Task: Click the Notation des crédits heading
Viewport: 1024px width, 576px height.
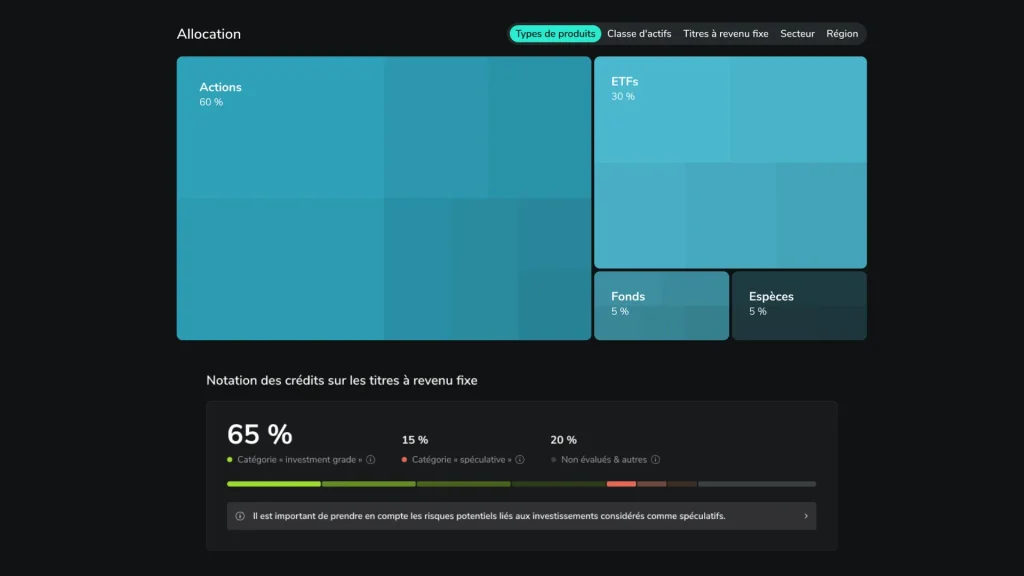Action: [x=342, y=380]
